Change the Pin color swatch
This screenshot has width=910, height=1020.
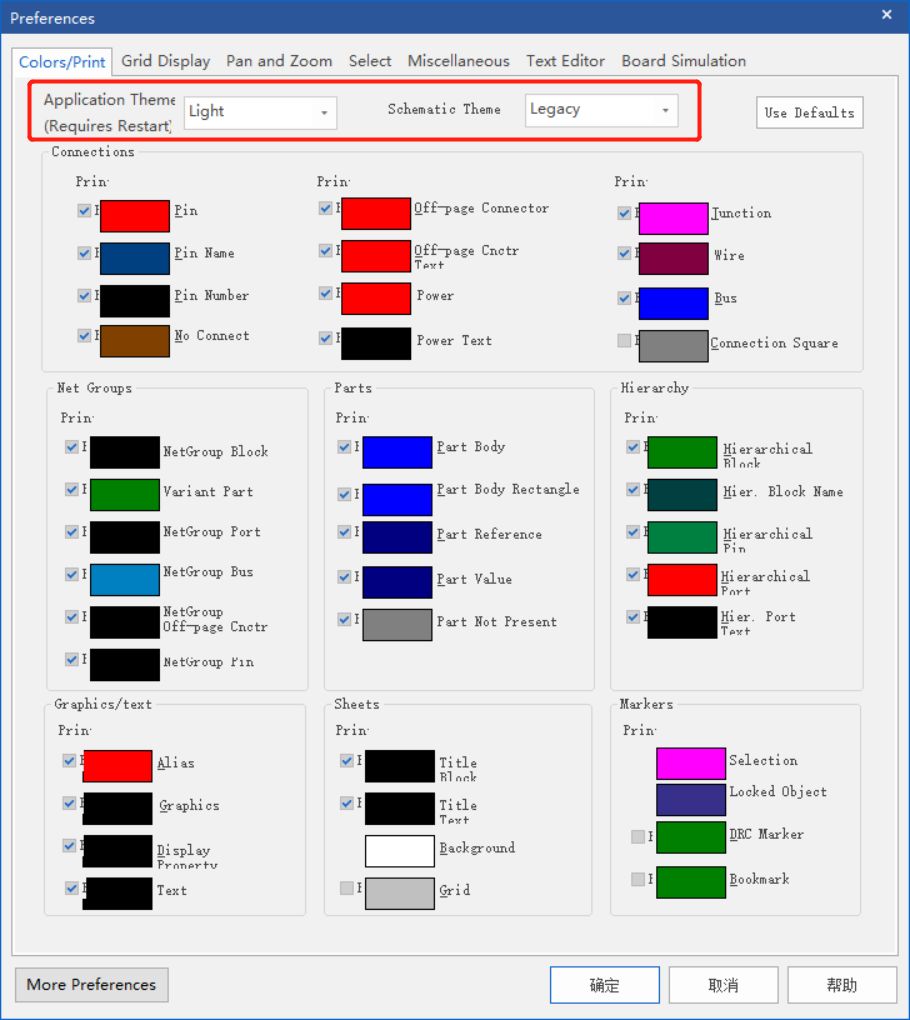coord(135,216)
